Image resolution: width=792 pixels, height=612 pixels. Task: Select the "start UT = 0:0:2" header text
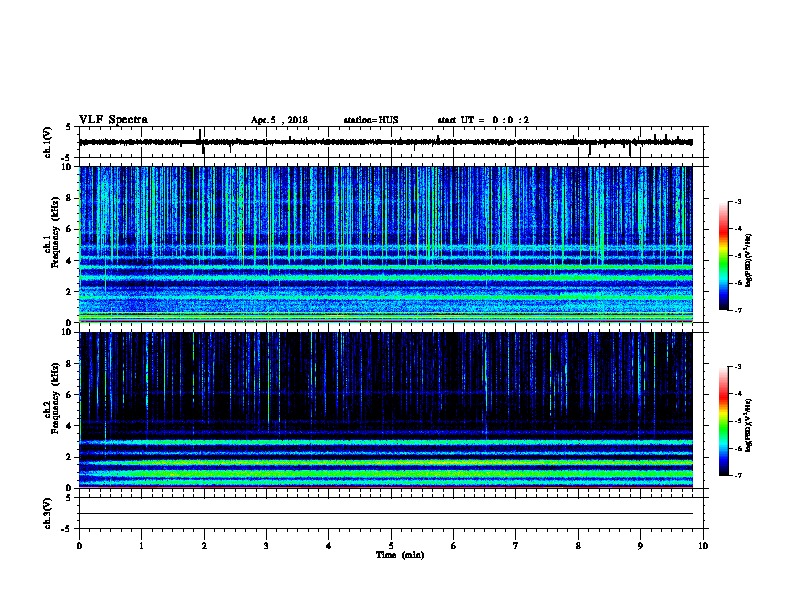(x=483, y=120)
